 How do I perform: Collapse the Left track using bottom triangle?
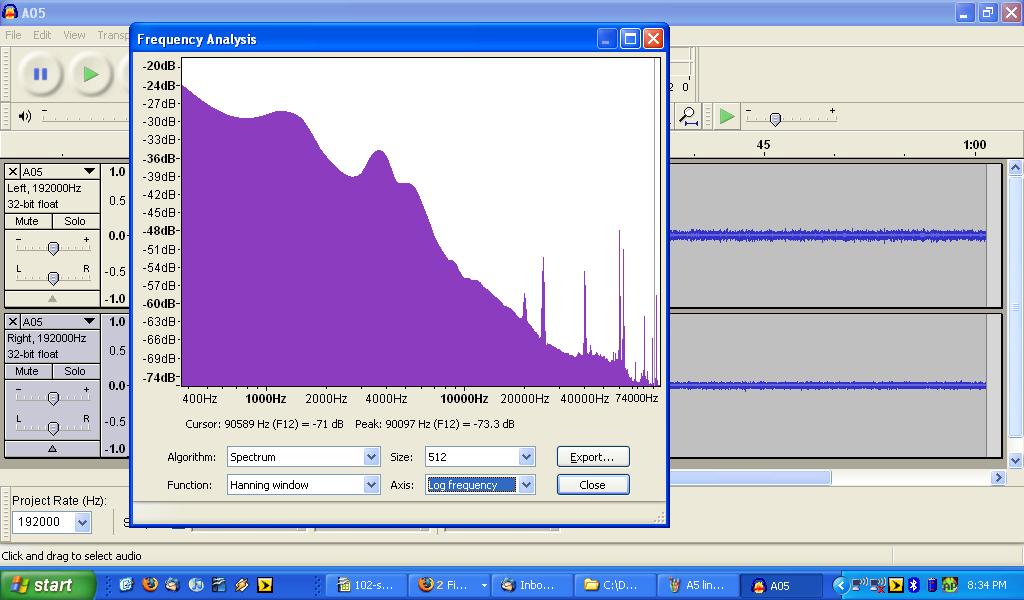[x=53, y=298]
